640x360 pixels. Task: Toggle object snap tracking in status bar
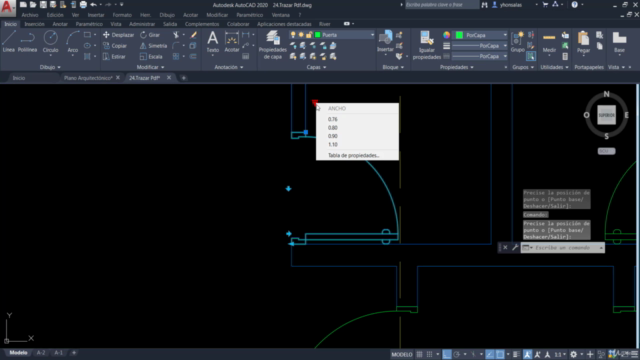coord(490,354)
